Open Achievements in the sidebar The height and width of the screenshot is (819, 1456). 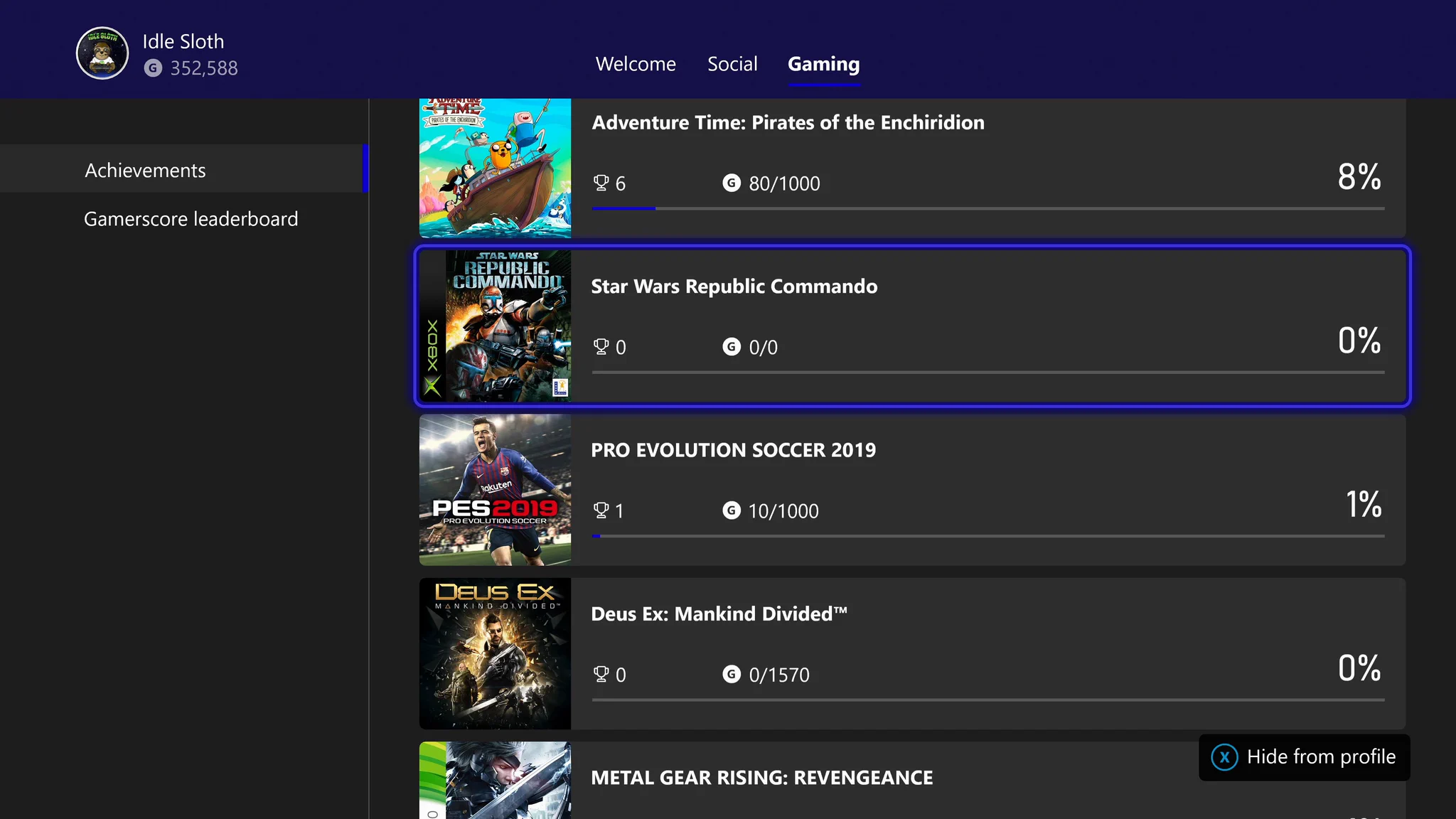184,169
